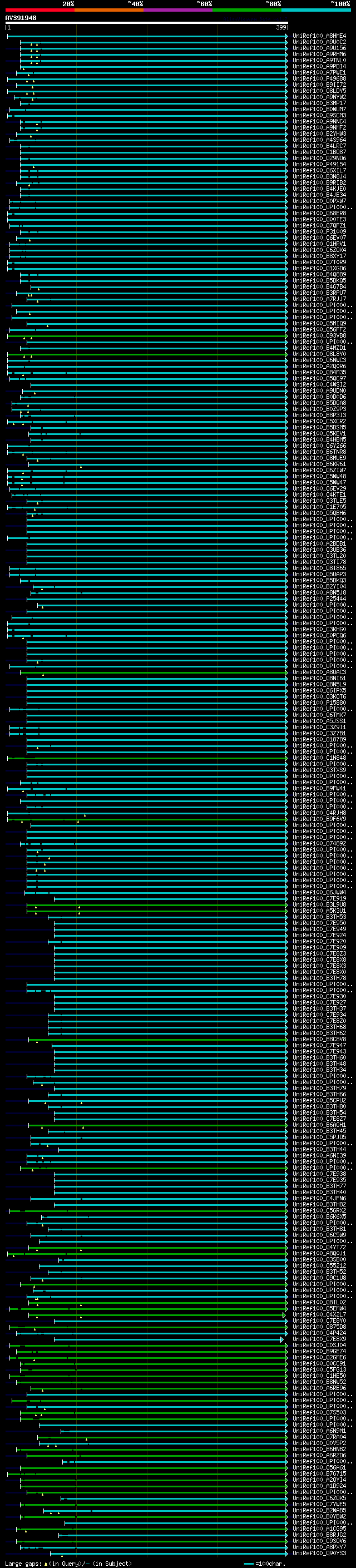Select the UniRef100_Q6IPX5 label
The height and width of the screenshot is (1568, 356).
point(319,691)
